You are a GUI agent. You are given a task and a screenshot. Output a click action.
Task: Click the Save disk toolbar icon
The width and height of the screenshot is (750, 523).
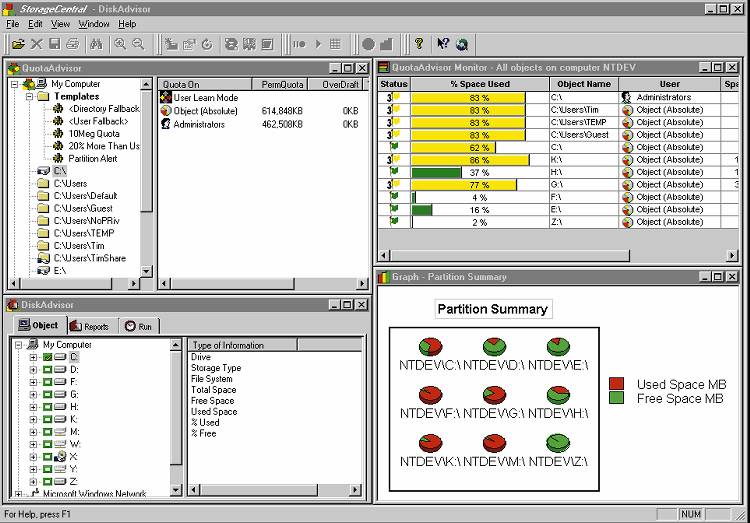click(x=55, y=44)
